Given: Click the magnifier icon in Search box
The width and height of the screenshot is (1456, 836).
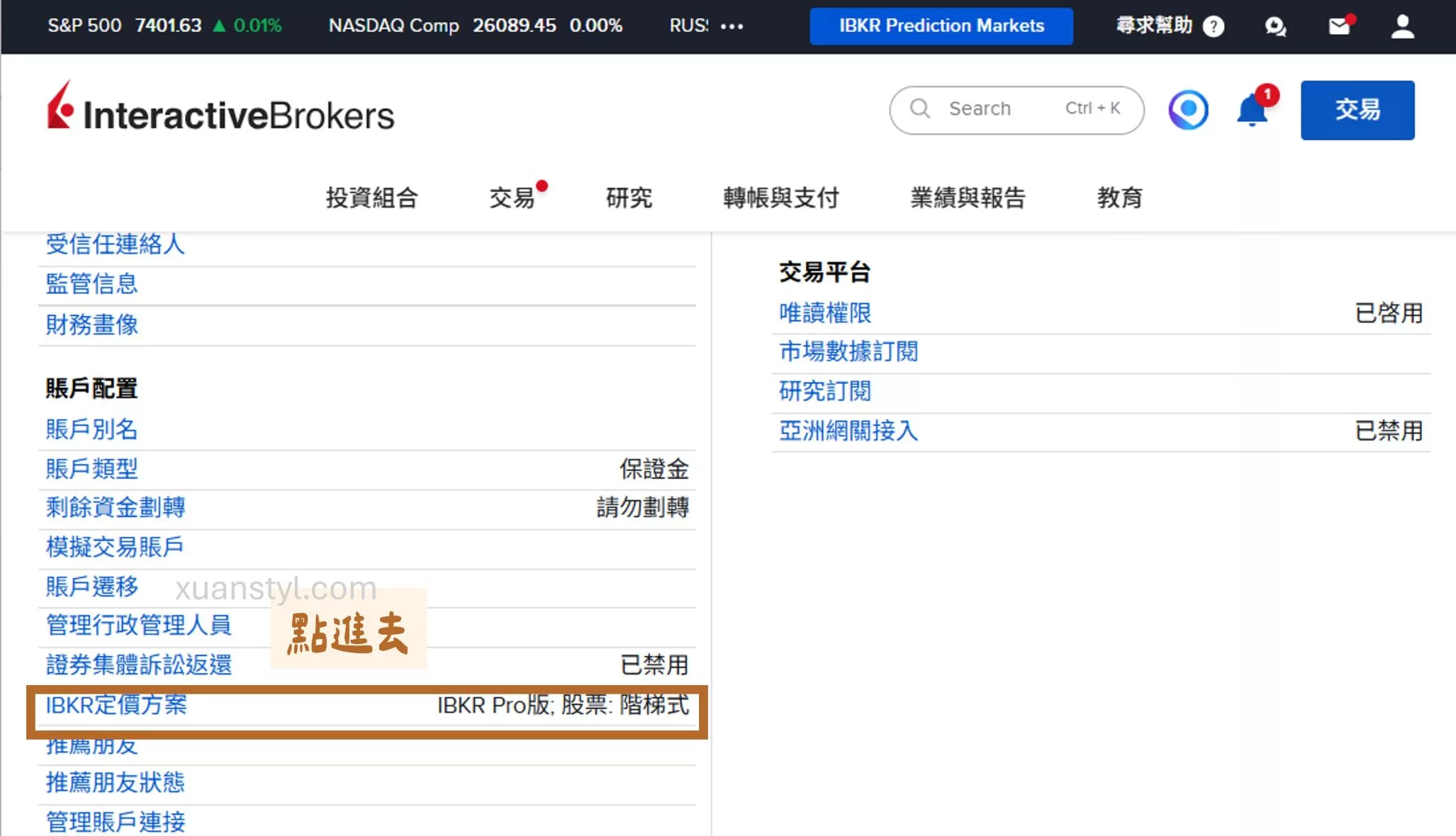Looking at the screenshot, I should 920,108.
